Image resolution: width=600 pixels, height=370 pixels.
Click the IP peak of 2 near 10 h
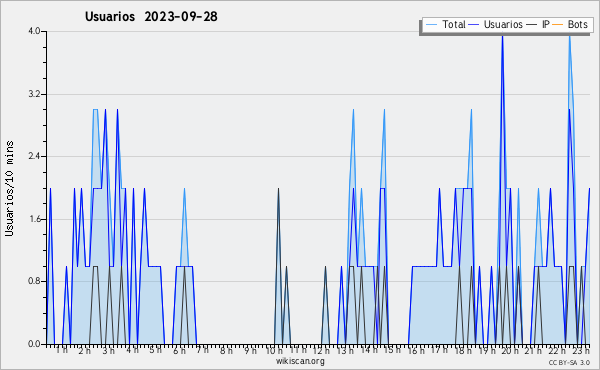(x=278, y=189)
